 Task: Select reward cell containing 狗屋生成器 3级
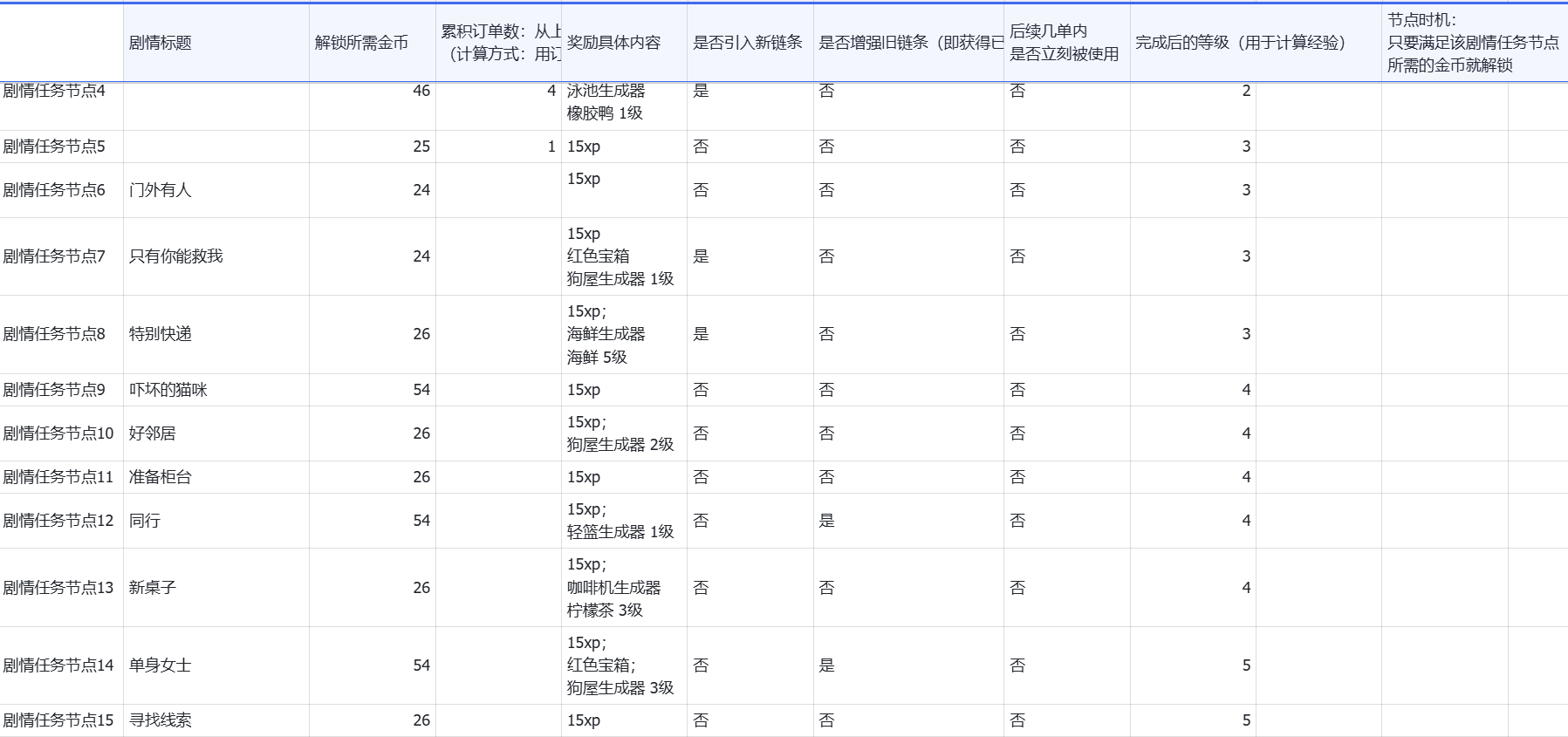624,665
